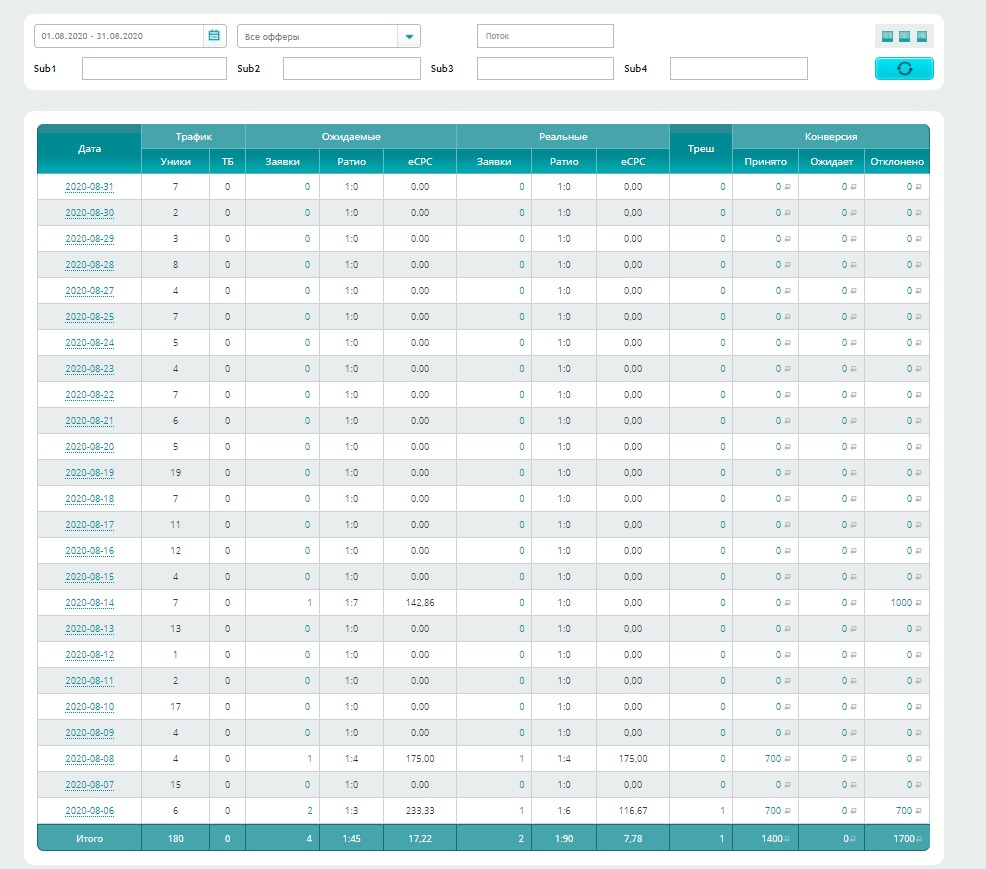Image resolution: width=986 pixels, height=869 pixels.
Task: Open the 2020-08-14 date link
Action: click(x=89, y=603)
